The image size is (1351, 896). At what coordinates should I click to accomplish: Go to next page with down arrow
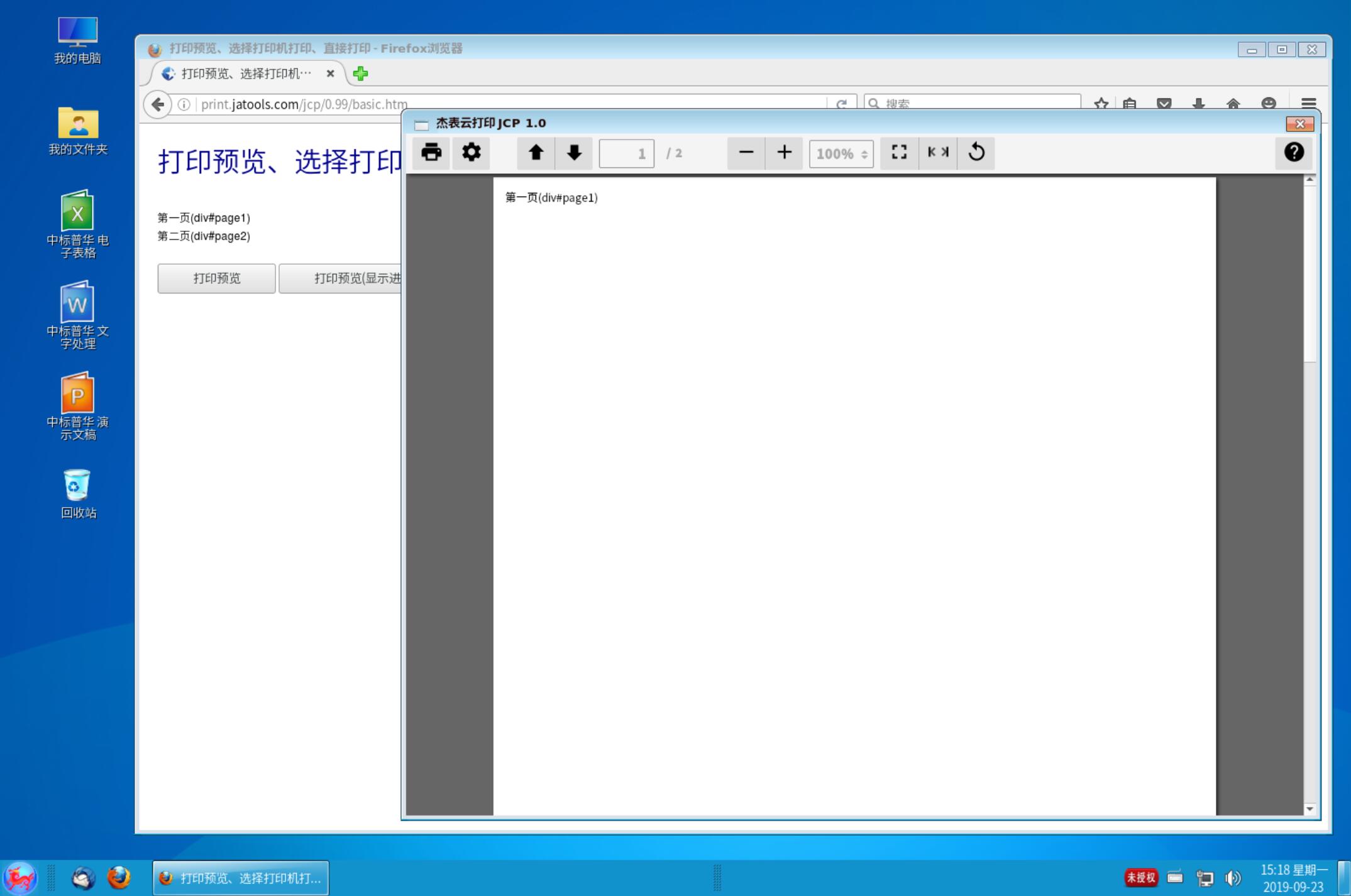click(x=574, y=153)
